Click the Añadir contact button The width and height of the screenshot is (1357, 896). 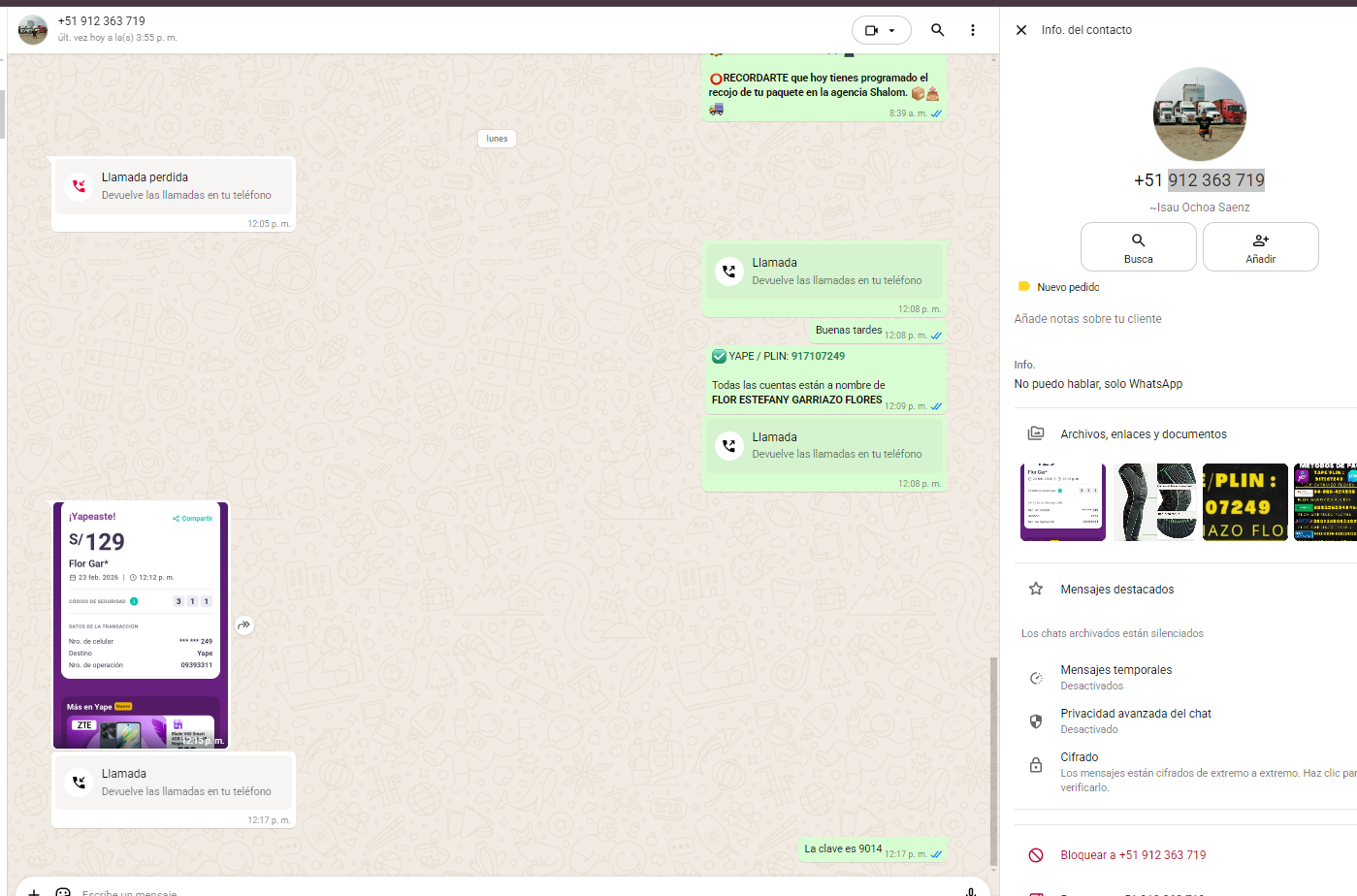click(x=1260, y=247)
